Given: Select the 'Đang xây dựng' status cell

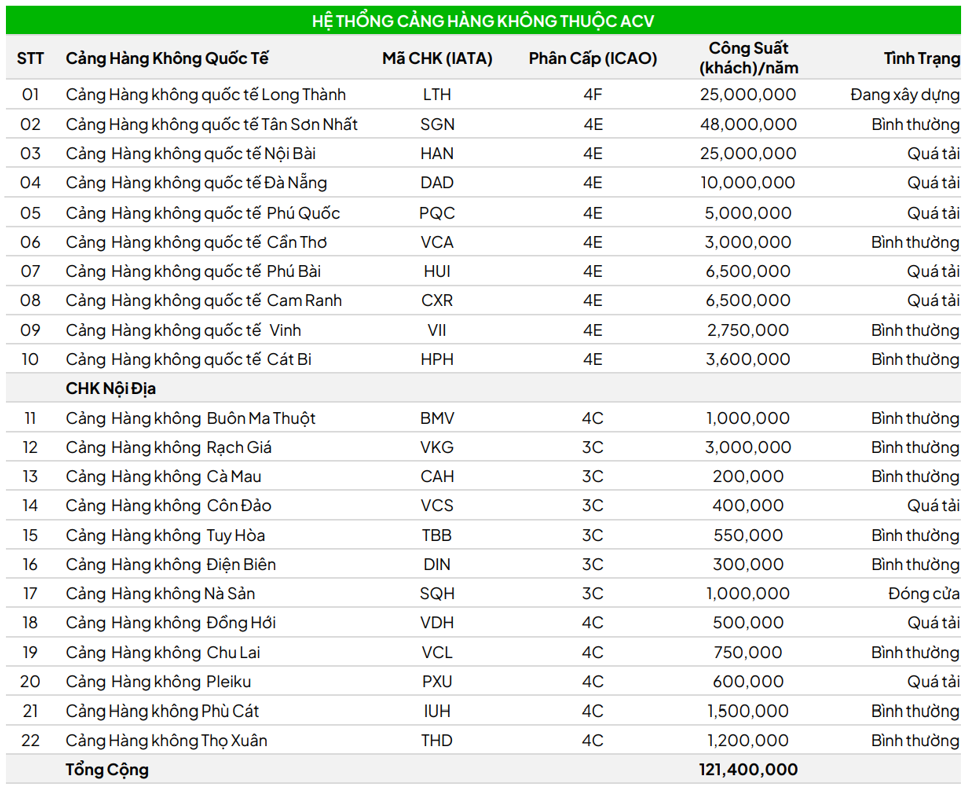Looking at the screenshot, I should 904,95.
